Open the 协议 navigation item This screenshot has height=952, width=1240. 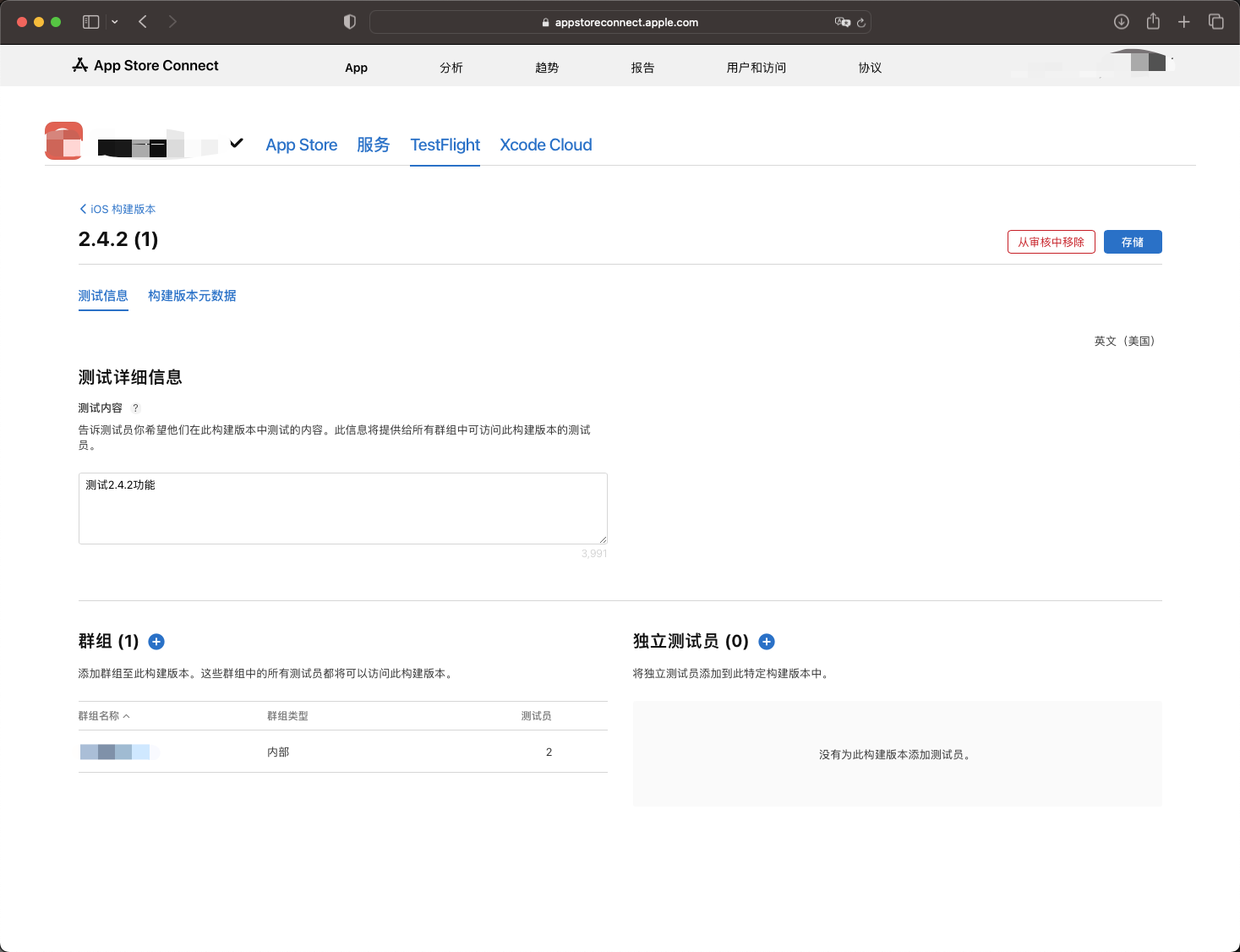point(870,68)
